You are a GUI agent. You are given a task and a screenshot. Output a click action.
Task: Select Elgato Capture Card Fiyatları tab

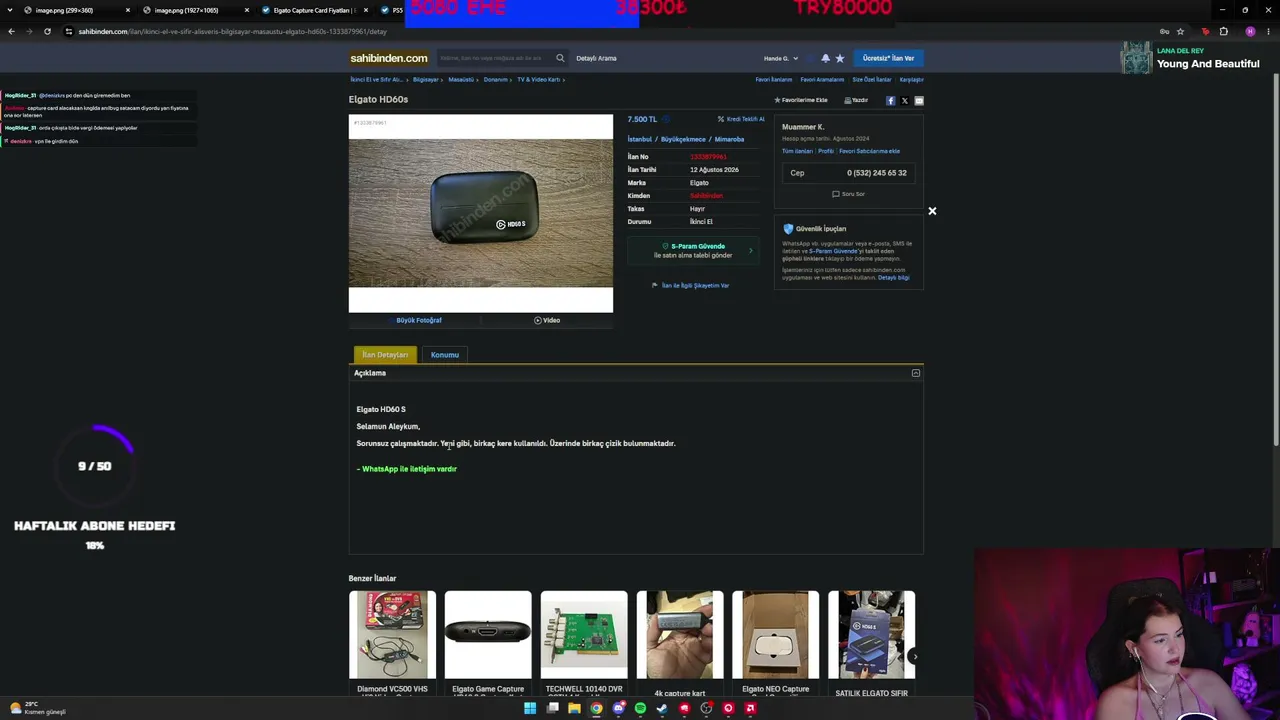[312, 10]
